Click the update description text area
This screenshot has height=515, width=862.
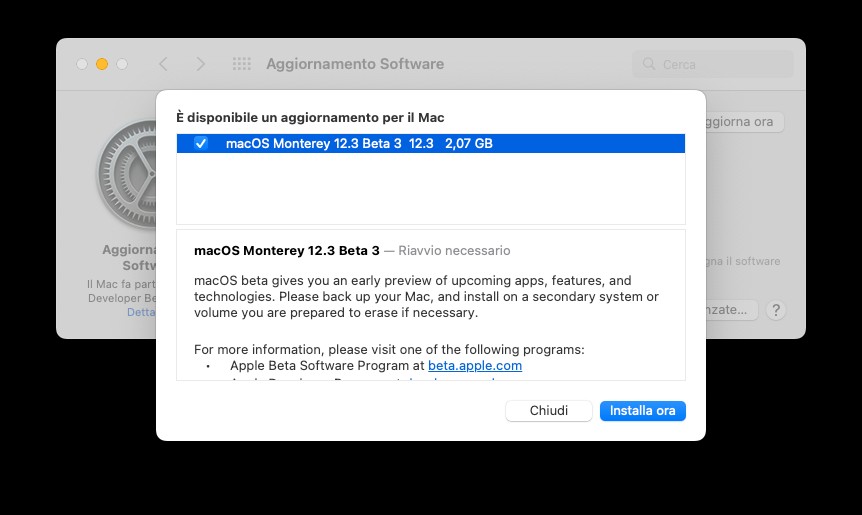pyautogui.click(x=431, y=305)
